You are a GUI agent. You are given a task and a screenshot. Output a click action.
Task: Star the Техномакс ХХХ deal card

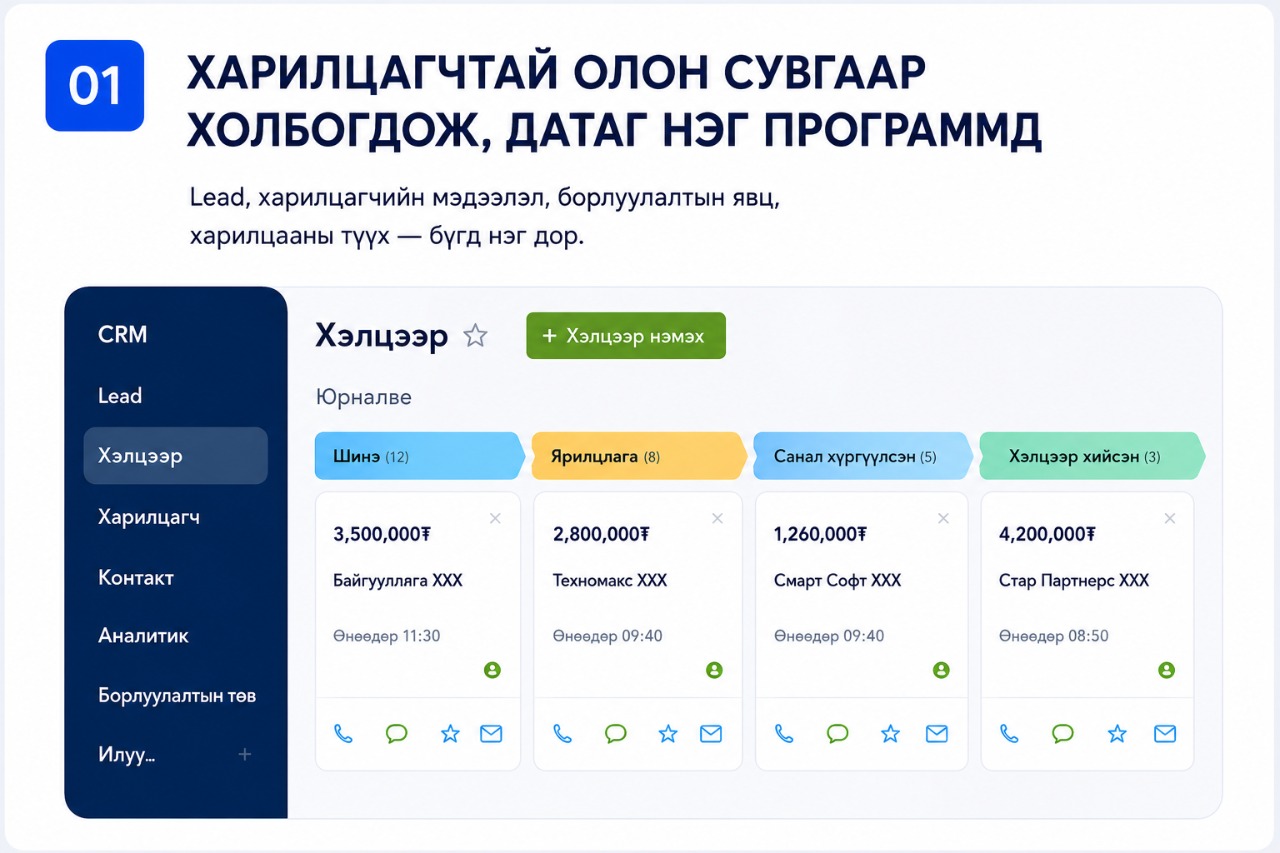tap(668, 734)
